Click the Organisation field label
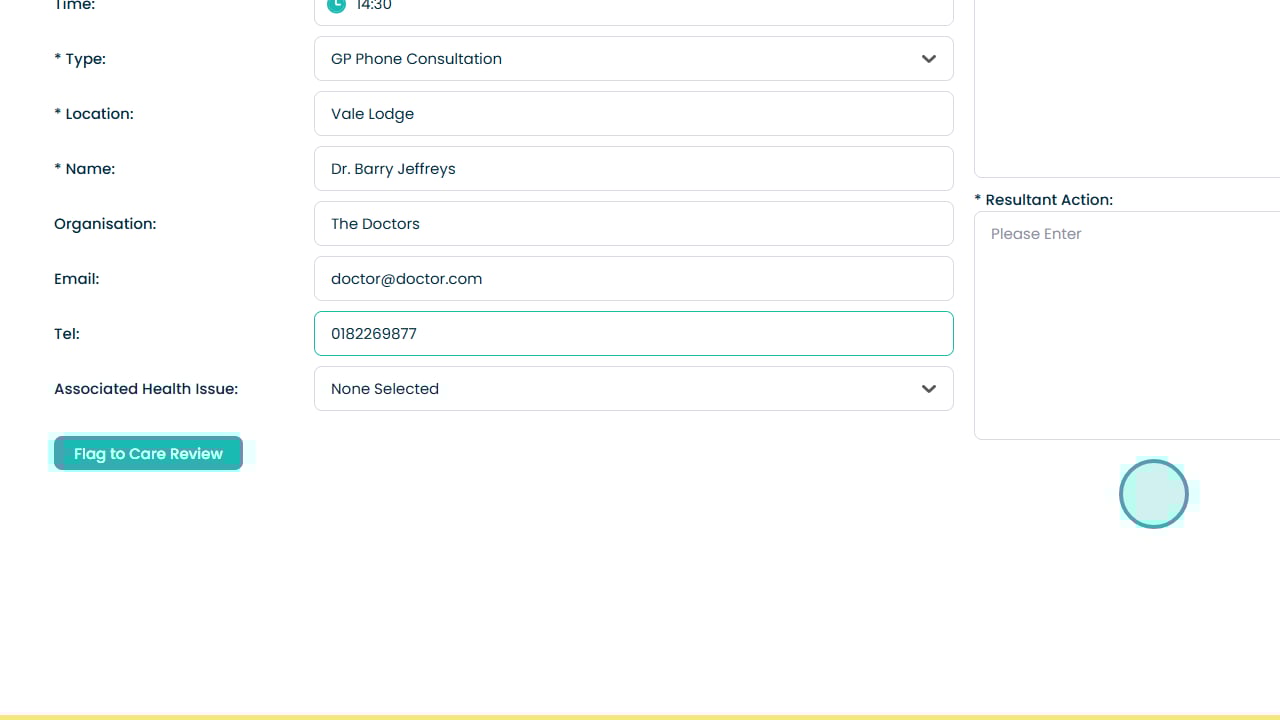 [105, 224]
